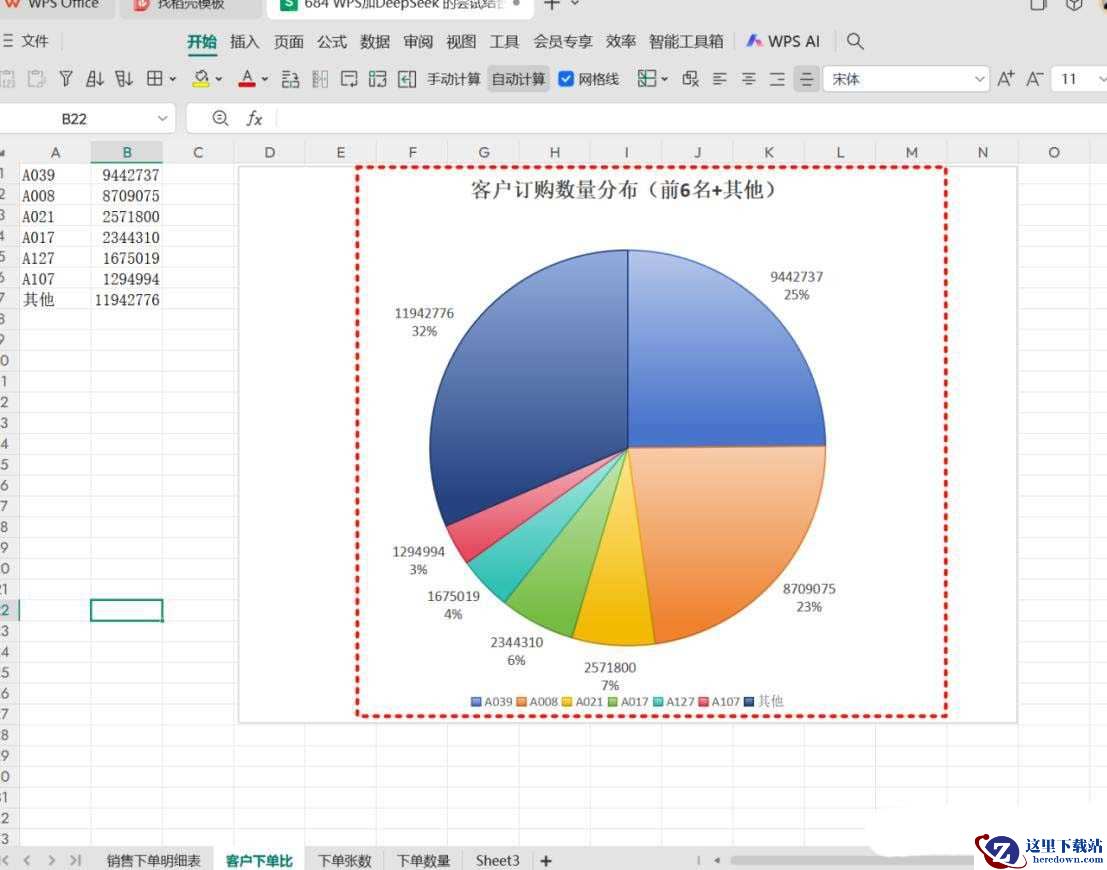Image resolution: width=1107 pixels, height=870 pixels.
Task: Expand the fill color dropdown arrow
Action: pyautogui.click(x=219, y=79)
